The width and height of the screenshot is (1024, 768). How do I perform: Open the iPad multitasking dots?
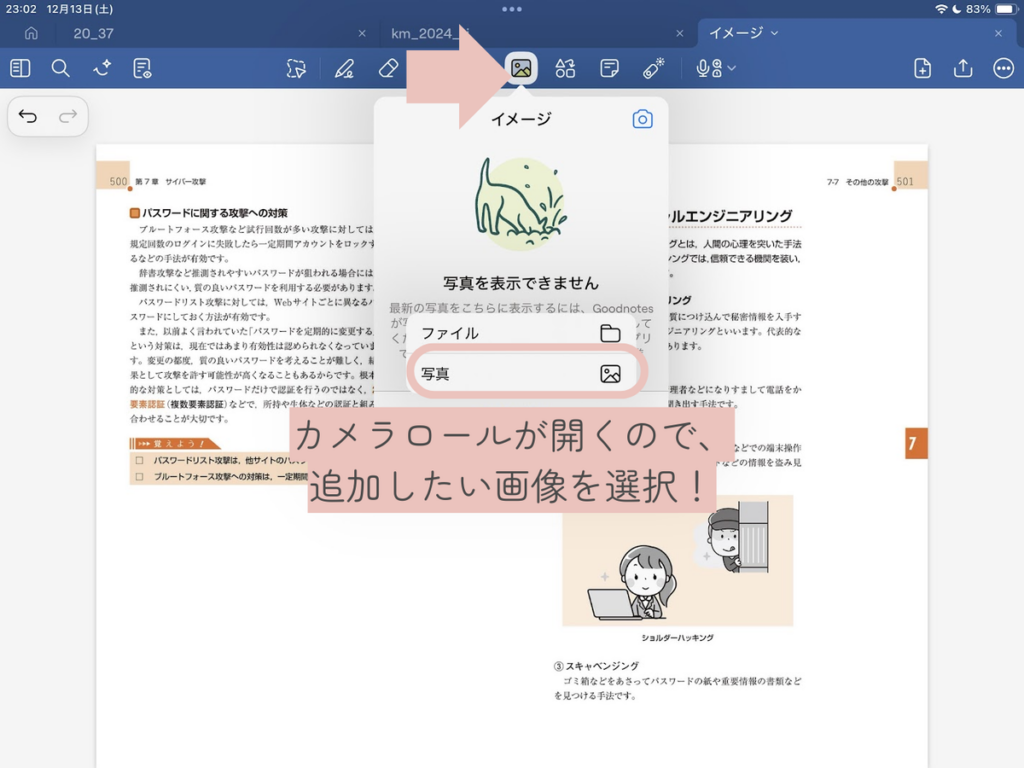(x=512, y=9)
